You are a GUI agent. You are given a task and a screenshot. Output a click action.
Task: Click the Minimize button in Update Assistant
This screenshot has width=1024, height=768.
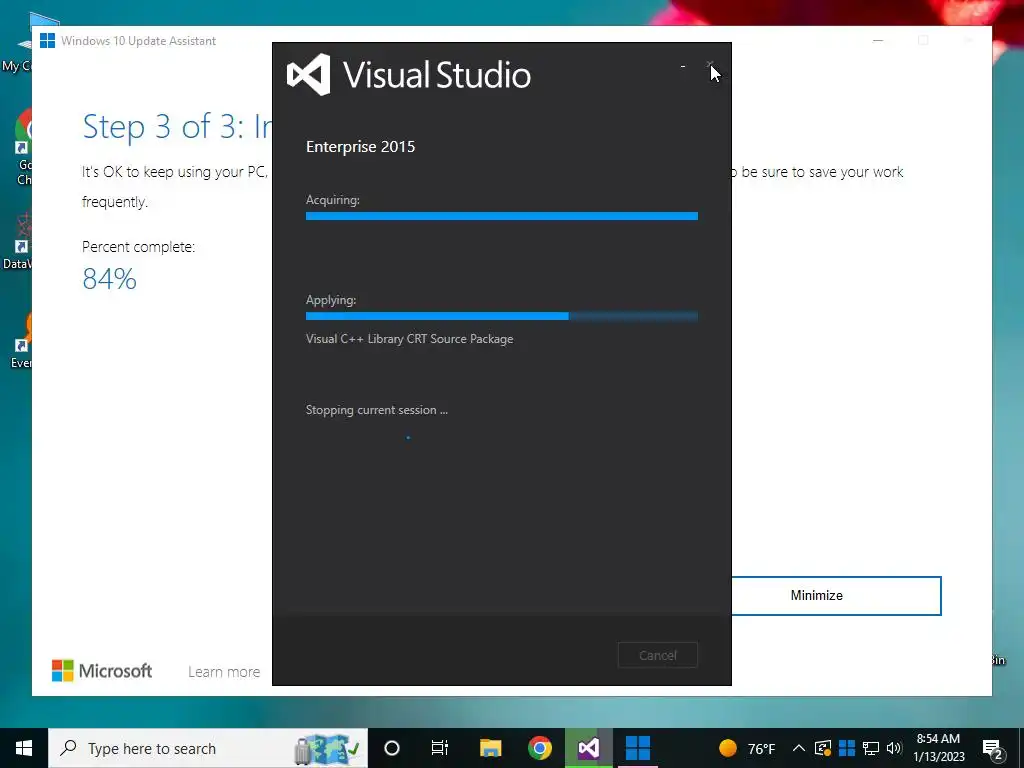pyautogui.click(x=836, y=596)
